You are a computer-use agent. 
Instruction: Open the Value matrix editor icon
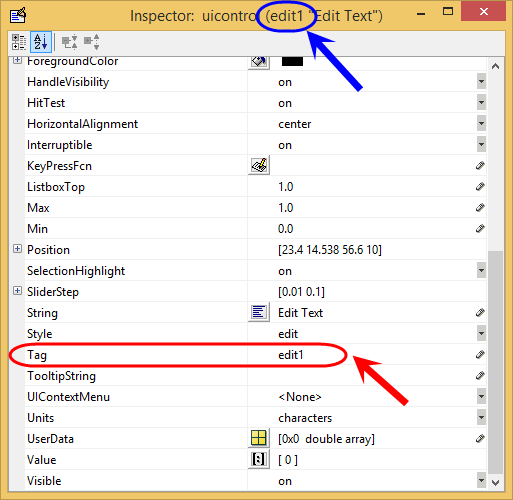pos(259,460)
